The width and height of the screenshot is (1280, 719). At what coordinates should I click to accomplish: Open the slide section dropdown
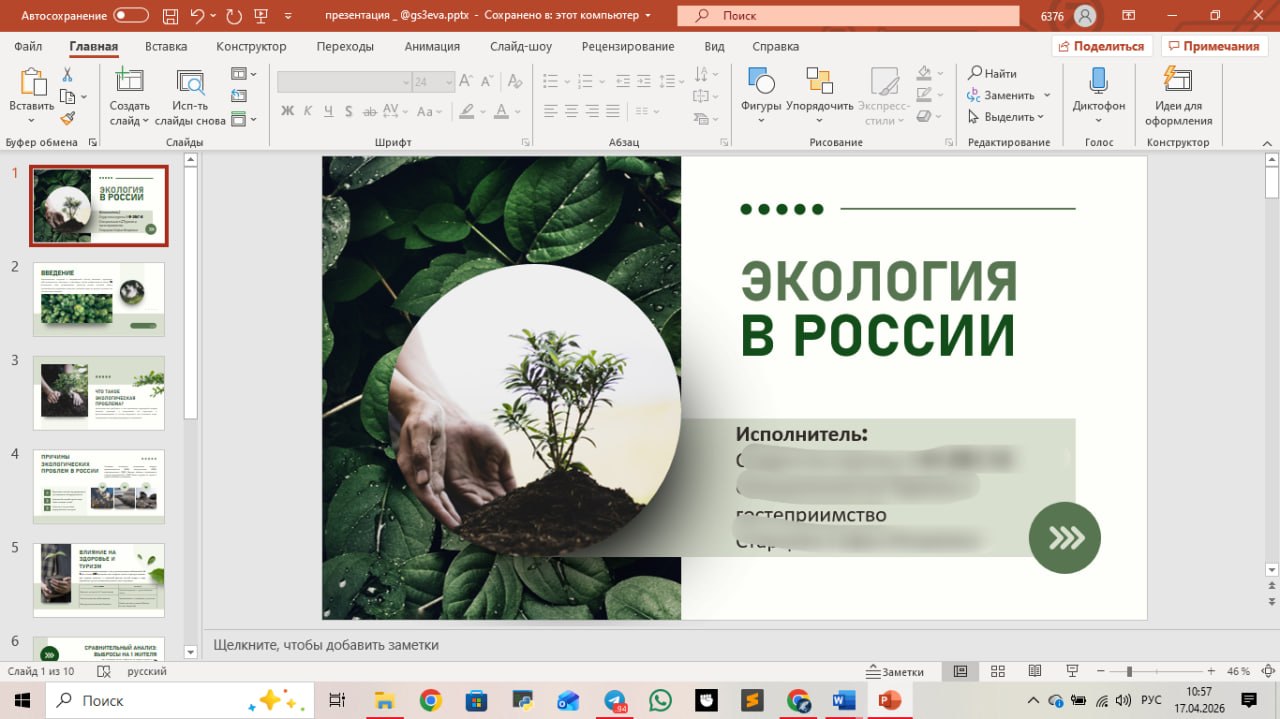(x=243, y=119)
